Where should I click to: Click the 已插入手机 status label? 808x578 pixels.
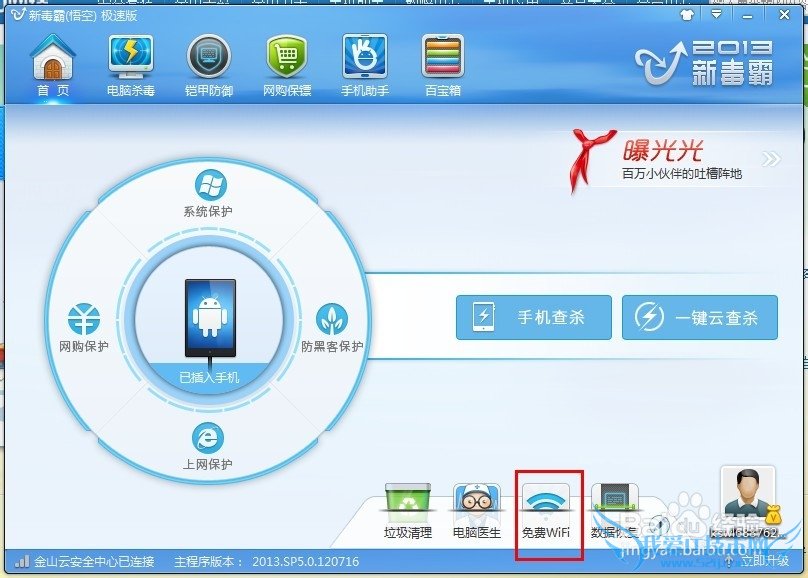point(209,378)
